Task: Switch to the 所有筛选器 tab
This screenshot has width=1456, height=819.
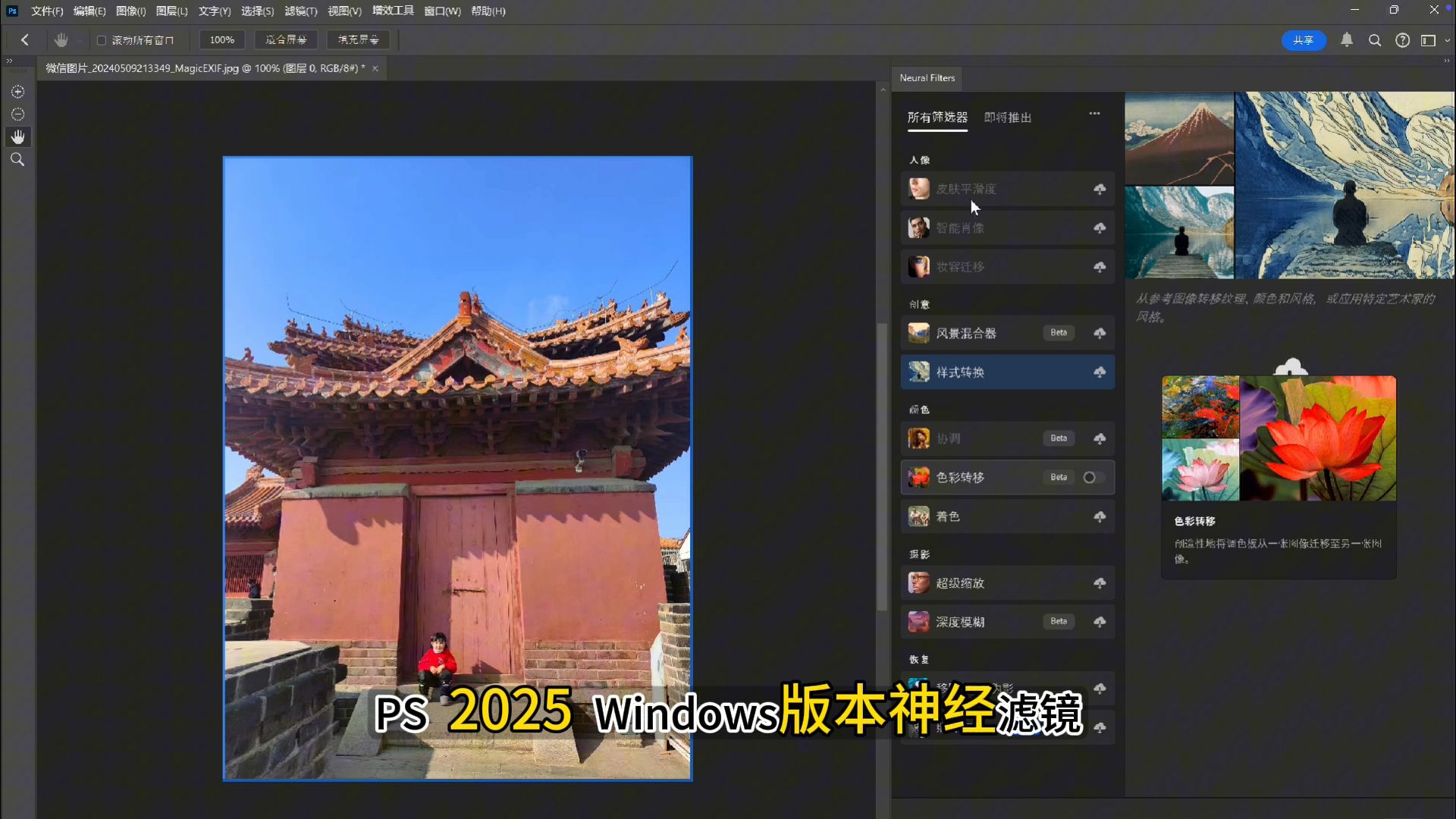Action: [937, 118]
